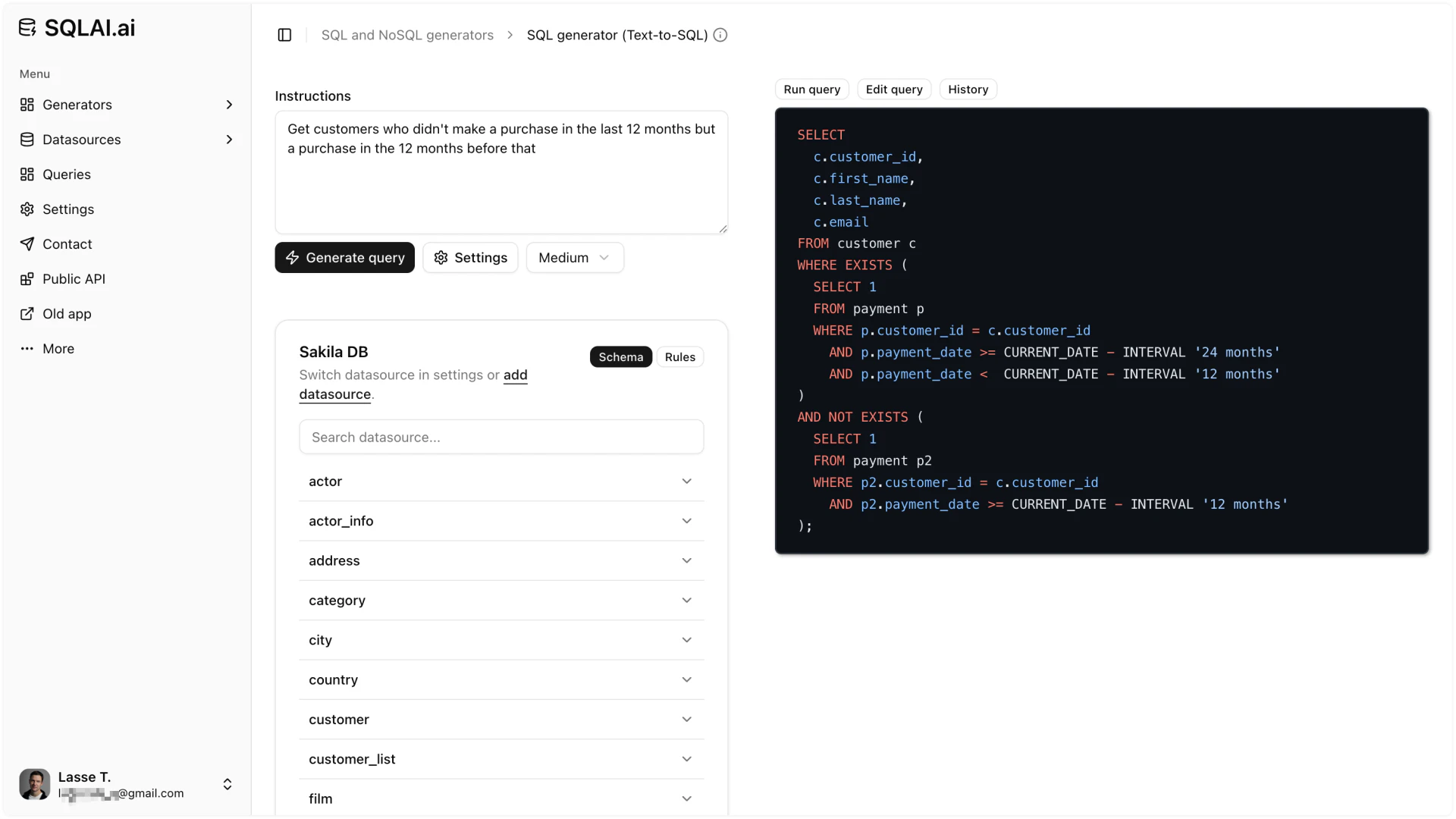Image resolution: width=1456 pixels, height=819 pixels.
Task: Expand the customer table entry
Action: pyautogui.click(x=500, y=719)
